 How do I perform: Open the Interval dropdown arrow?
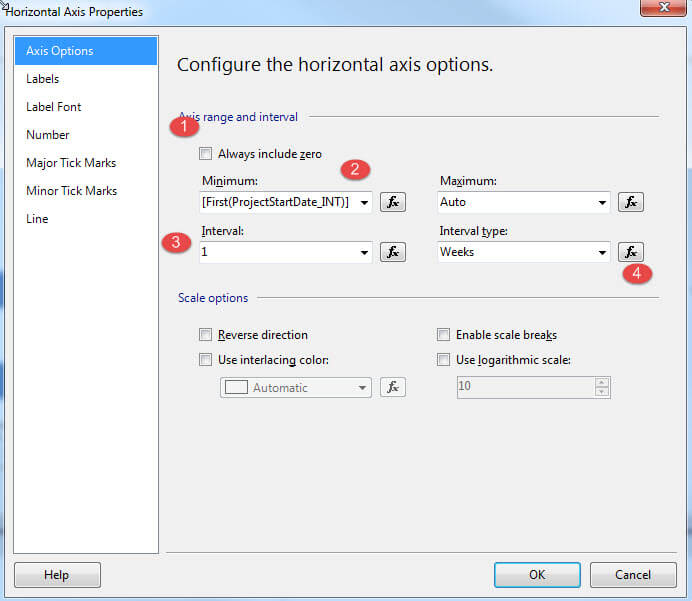coord(362,253)
